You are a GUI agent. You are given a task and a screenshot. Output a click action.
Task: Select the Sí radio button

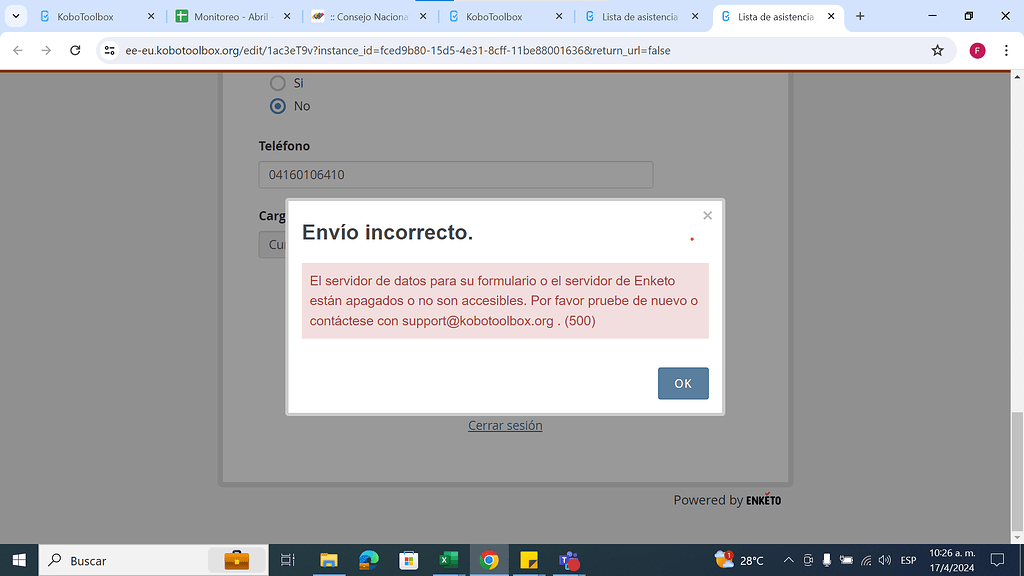point(277,83)
